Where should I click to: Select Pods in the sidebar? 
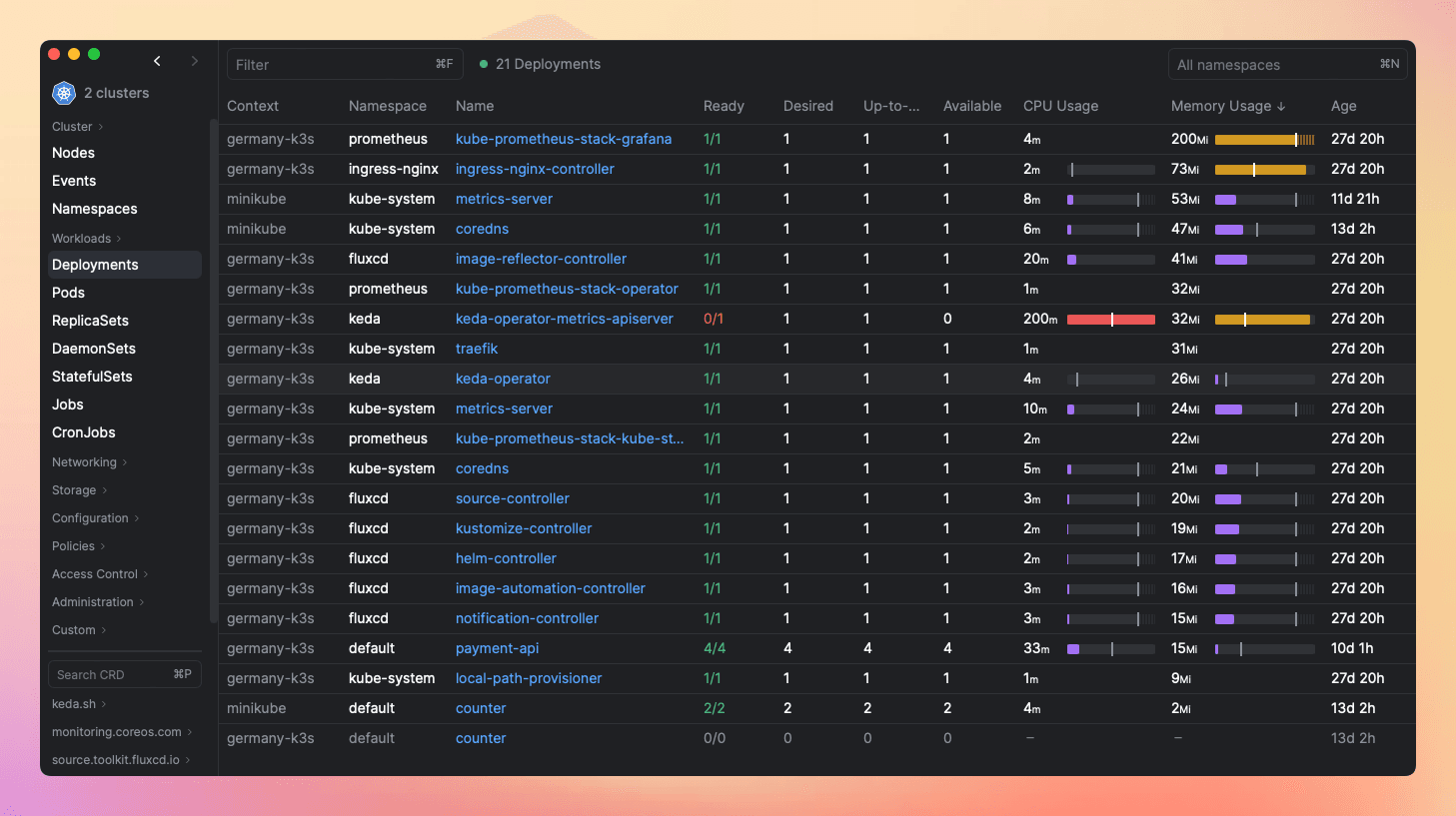[68, 292]
